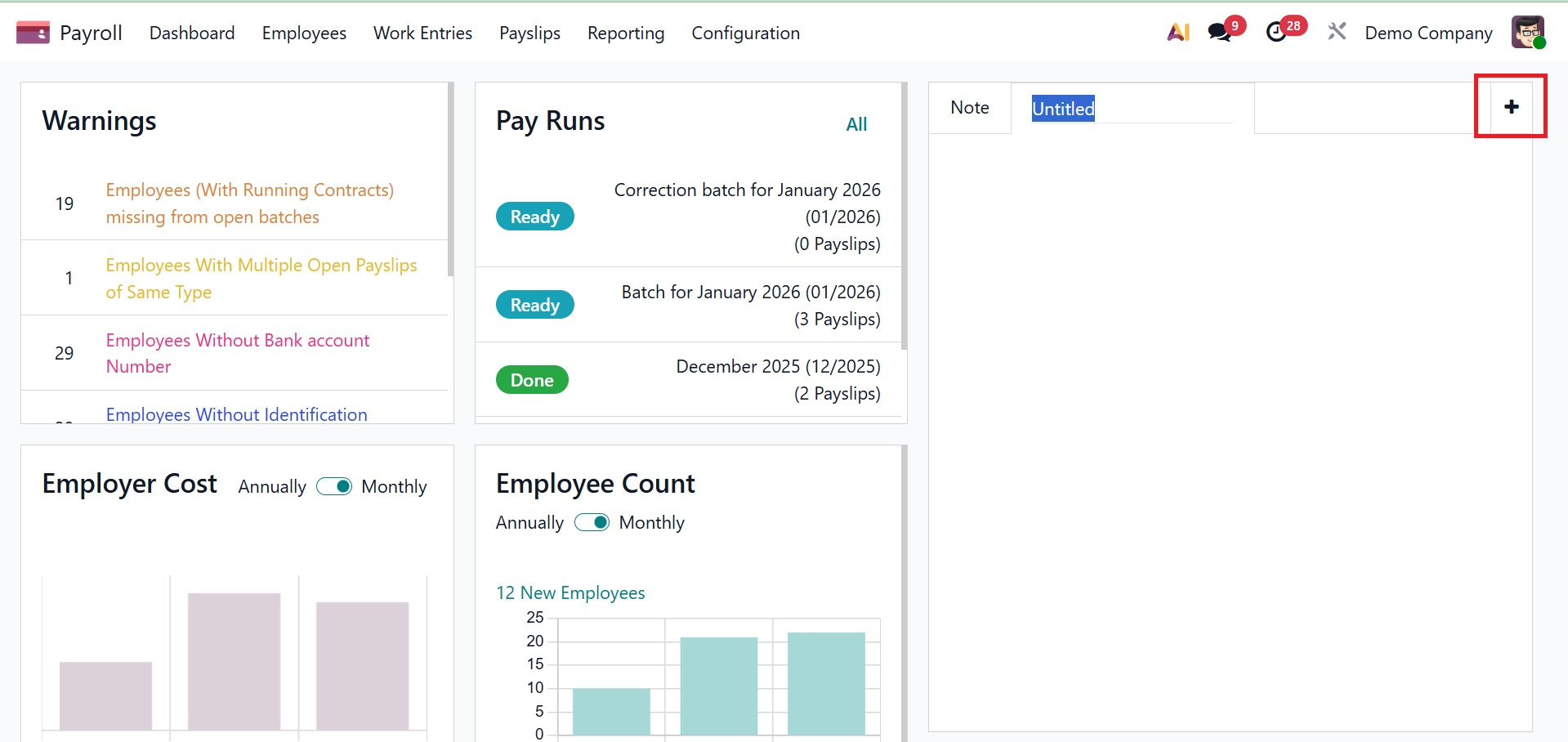Click the All link in Pay Runs
1568x742 pixels.
pyautogui.click(x=855, y=124)
